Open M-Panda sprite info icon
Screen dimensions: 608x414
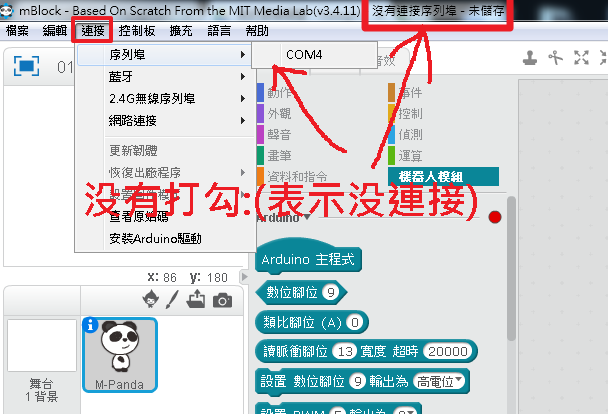[91, 325]
